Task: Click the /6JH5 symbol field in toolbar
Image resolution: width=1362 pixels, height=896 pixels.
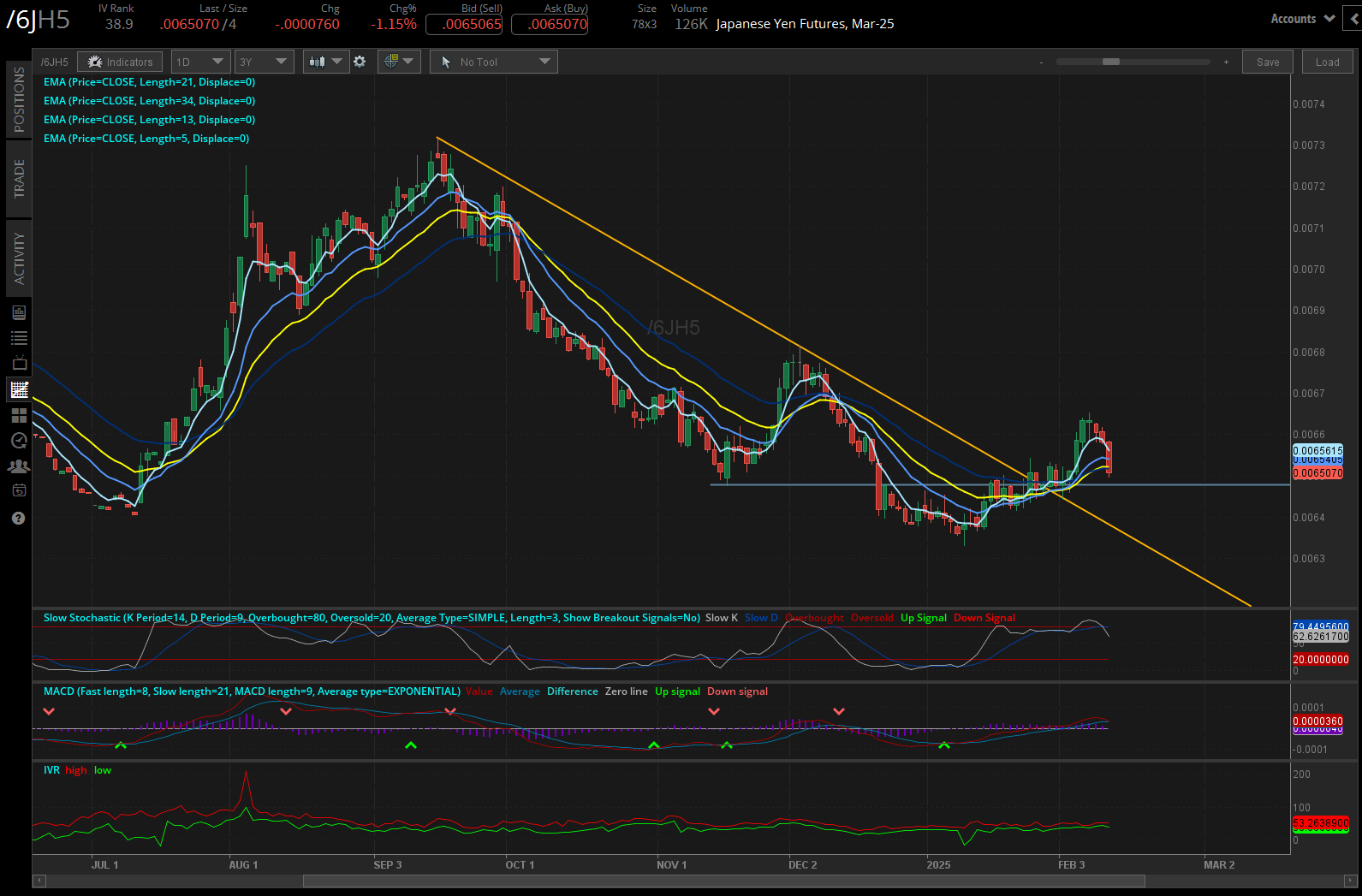Action: point(55,62)
